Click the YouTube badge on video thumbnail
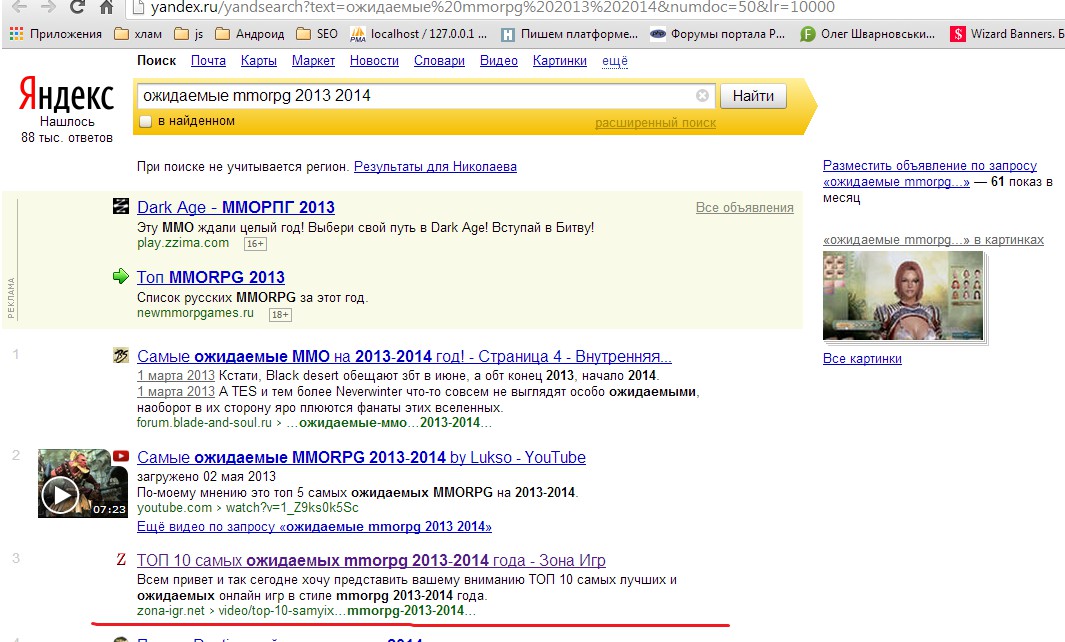 [120, 456]
